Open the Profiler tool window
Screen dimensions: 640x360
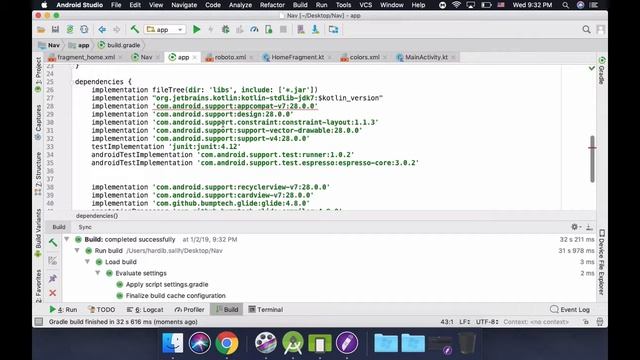click(189, 309)
